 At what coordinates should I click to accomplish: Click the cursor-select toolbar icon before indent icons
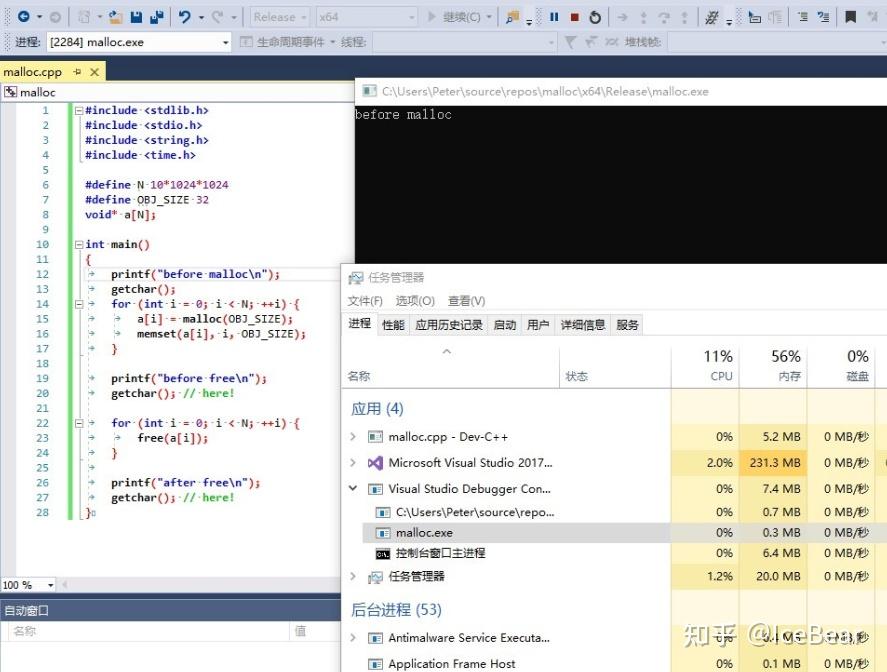click(754, 17)
